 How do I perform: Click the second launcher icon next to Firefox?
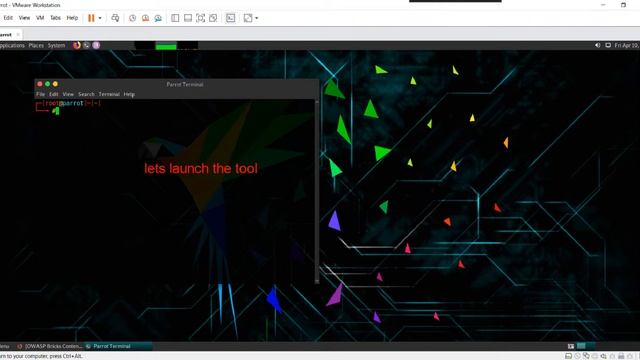[87, 45]
